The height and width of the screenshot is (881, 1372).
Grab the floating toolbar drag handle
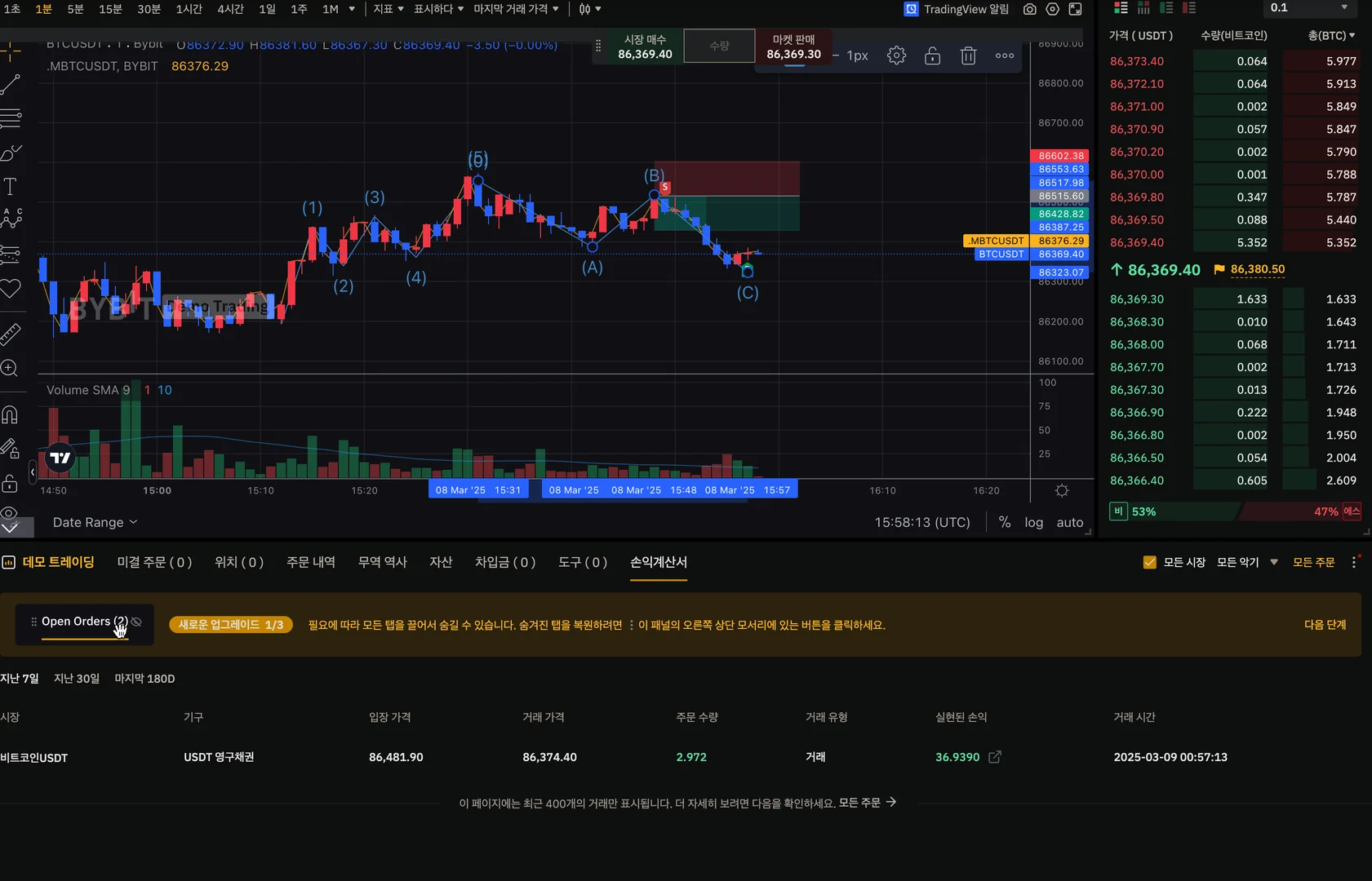pos(598,46)
